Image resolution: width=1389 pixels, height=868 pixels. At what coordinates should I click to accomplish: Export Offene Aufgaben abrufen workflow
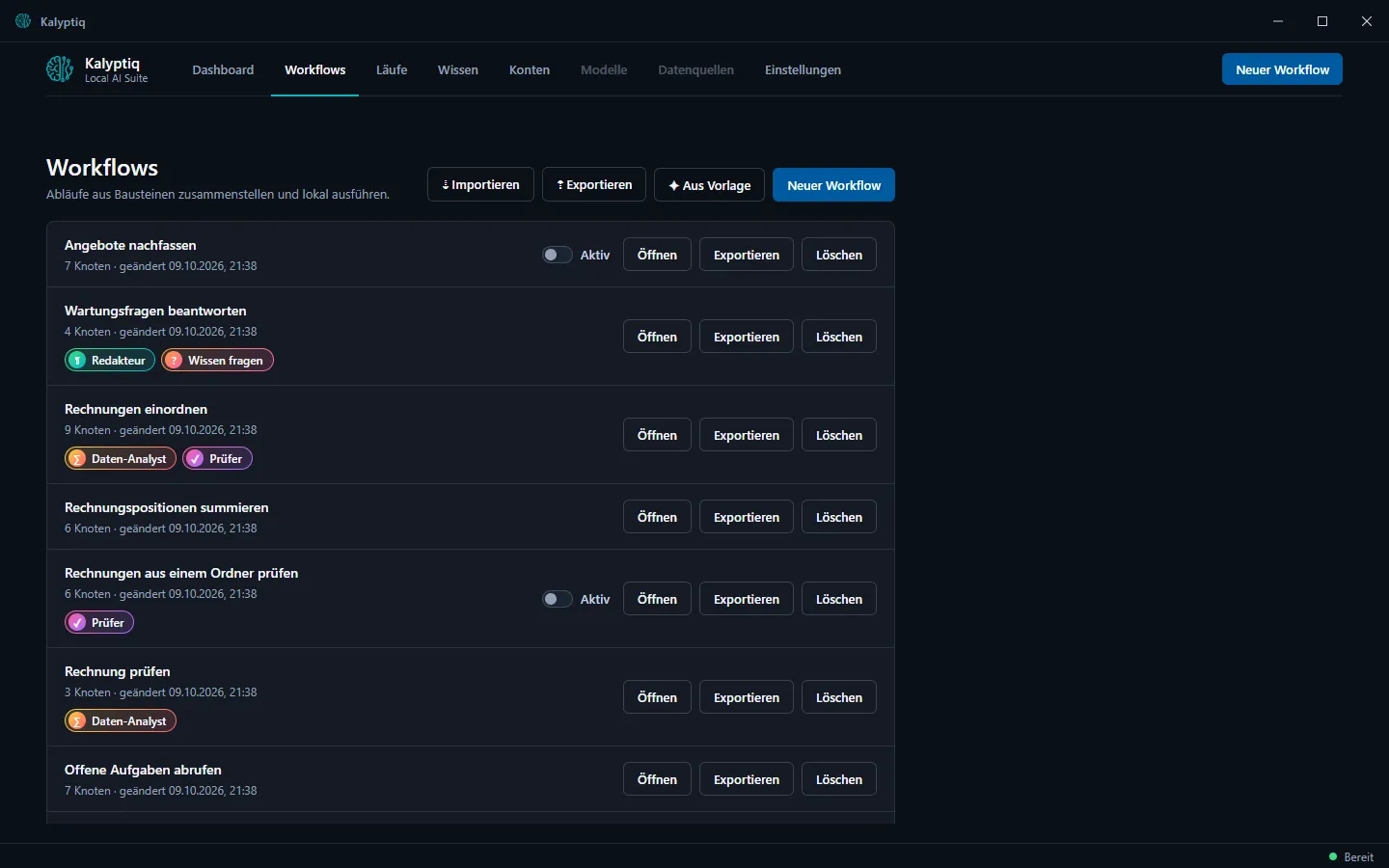[747, 779]
